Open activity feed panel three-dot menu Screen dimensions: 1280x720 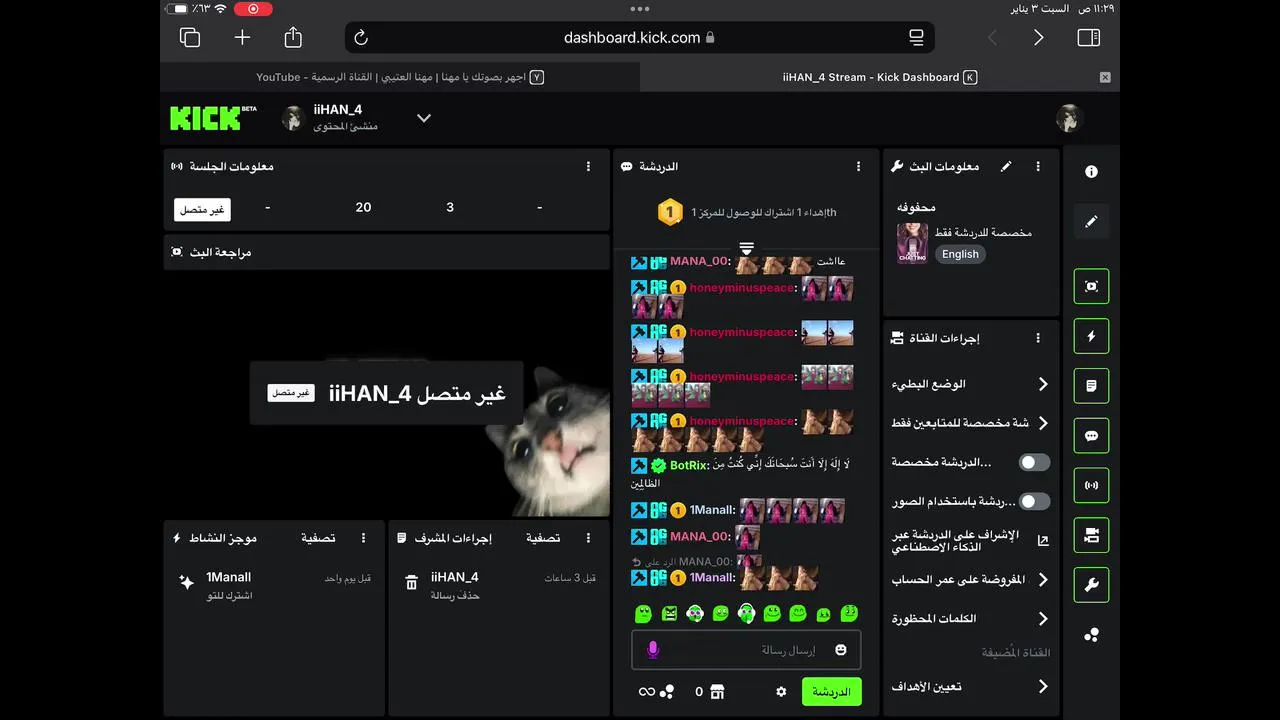[363, 538]
